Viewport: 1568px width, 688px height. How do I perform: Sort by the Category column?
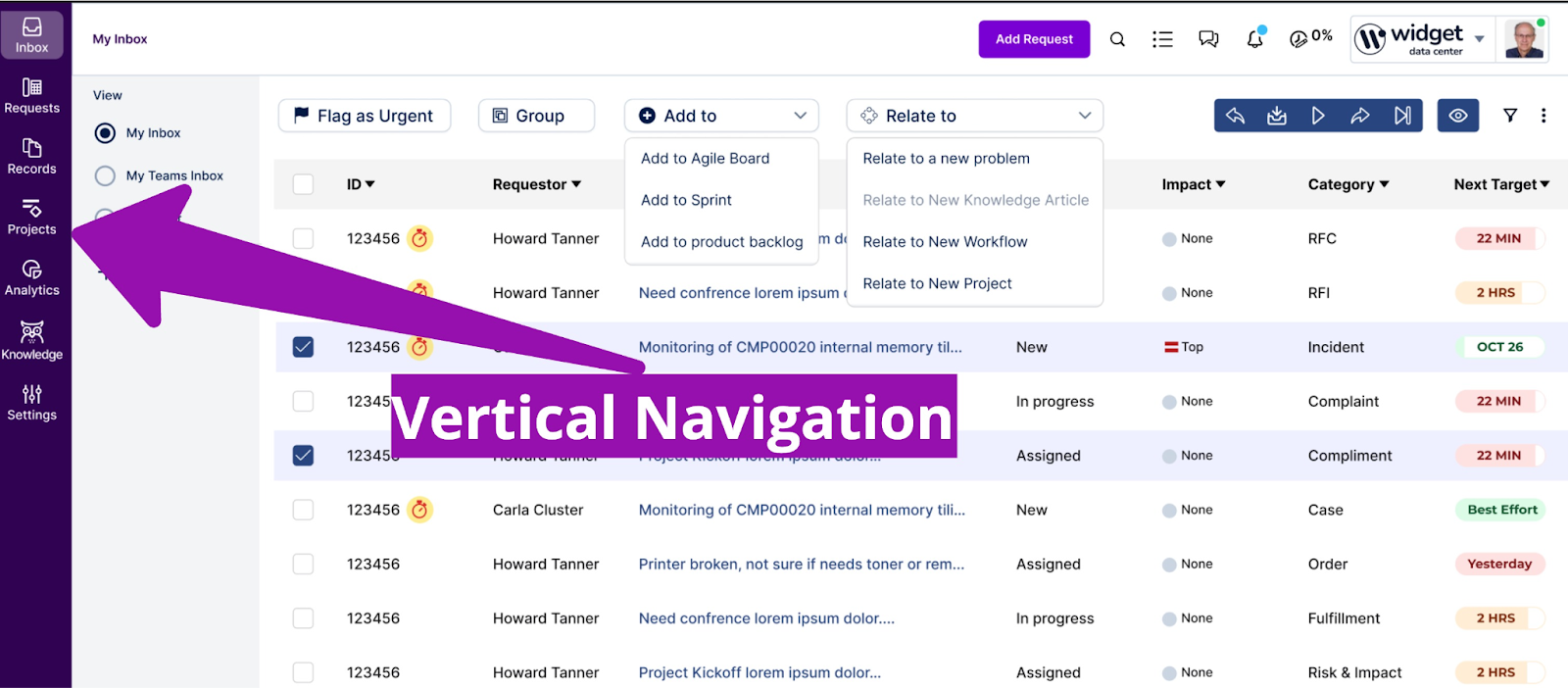(x=1348, y=184)
